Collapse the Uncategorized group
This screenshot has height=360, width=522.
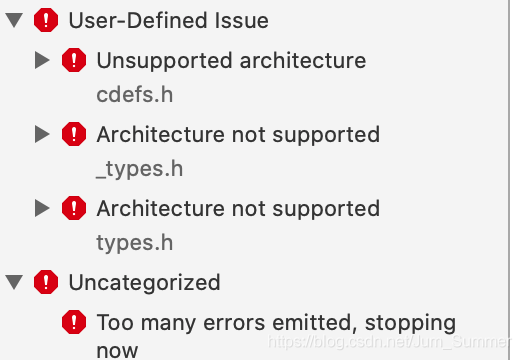(15, 282)
